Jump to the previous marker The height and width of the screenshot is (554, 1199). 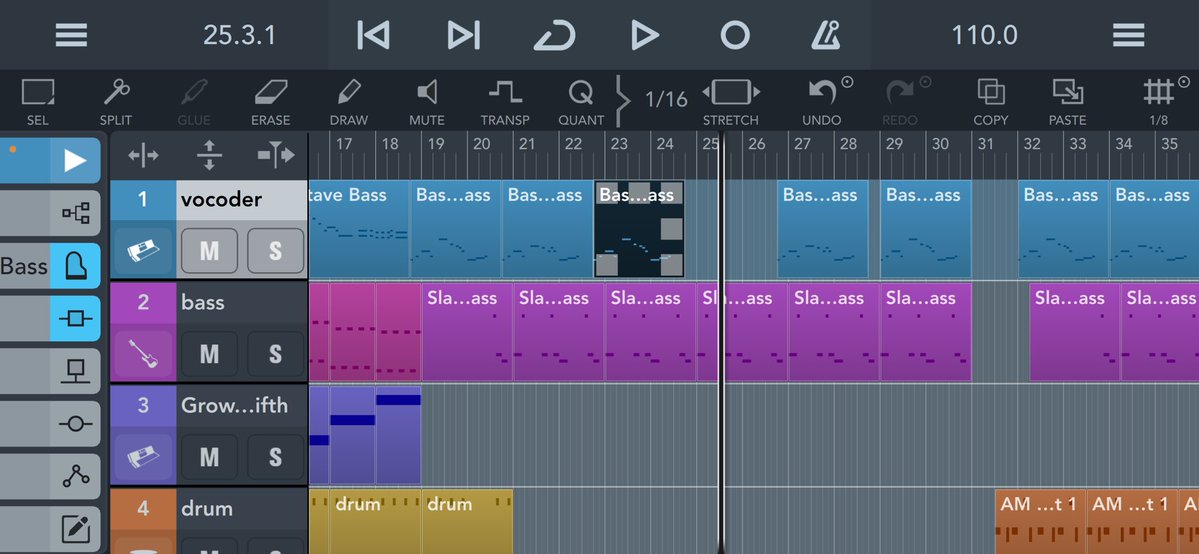(x=373, y=35)
